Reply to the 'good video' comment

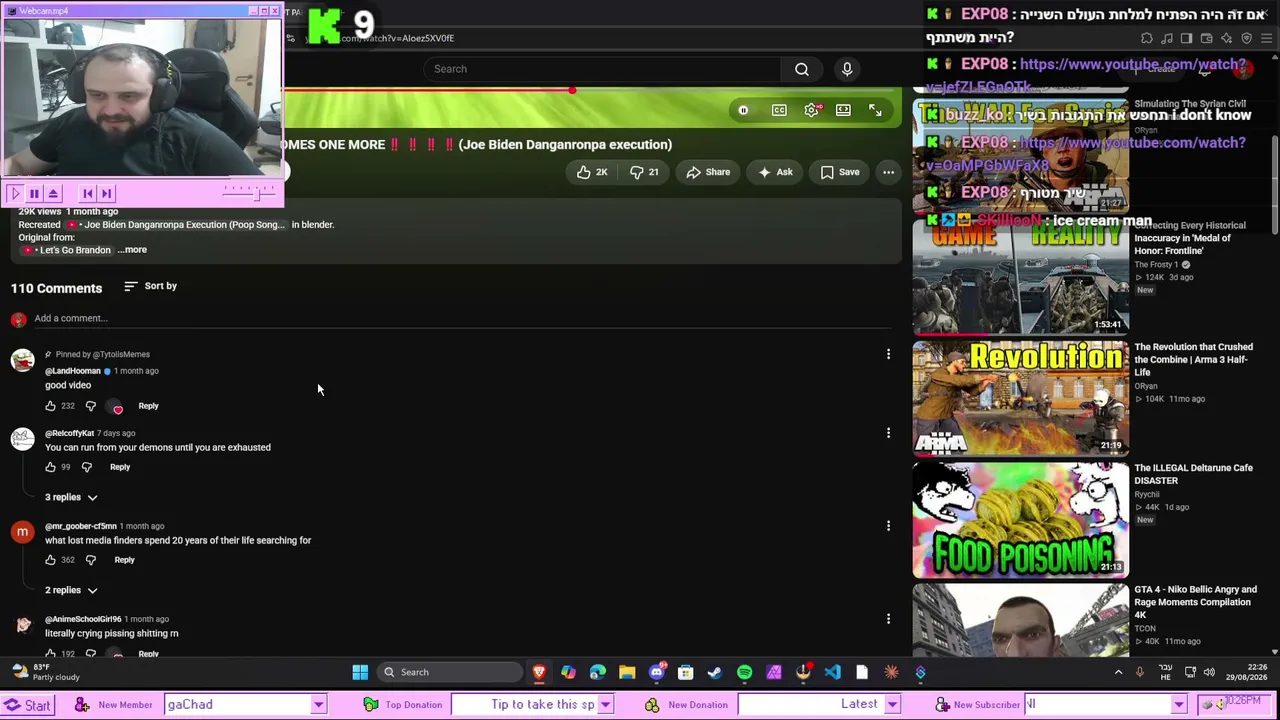[x=148, y=406]
